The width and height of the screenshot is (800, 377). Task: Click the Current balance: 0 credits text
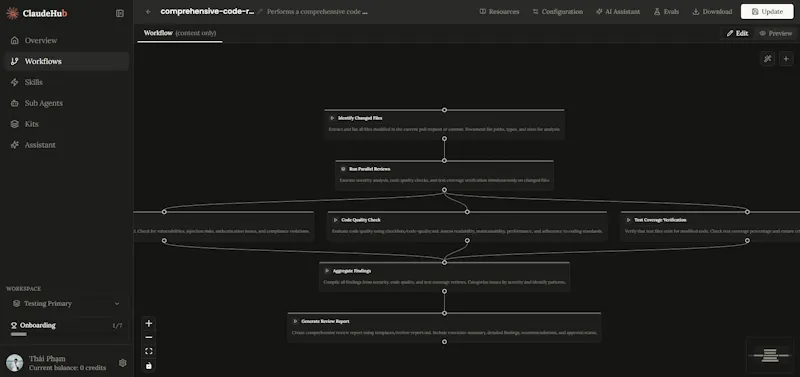(67, 368)
